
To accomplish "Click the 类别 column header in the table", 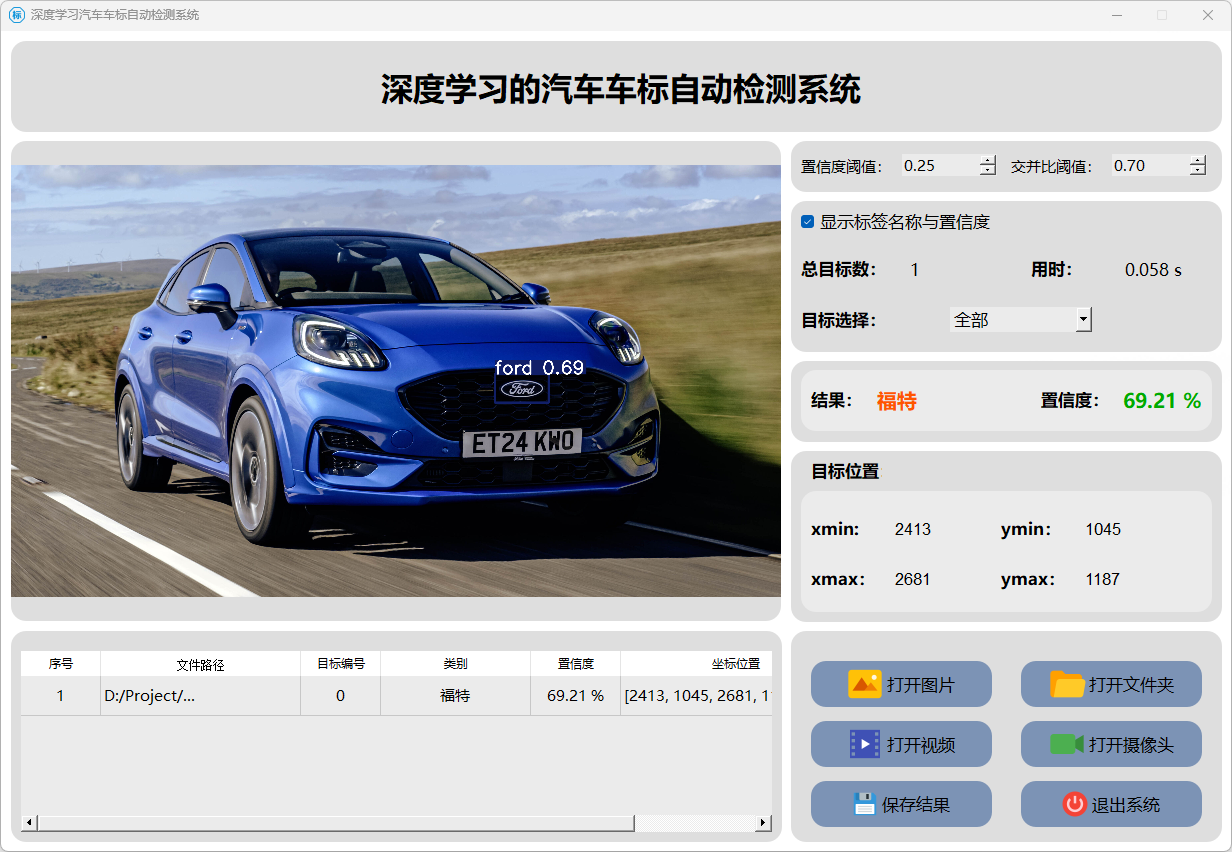I will pyautogui.click(x=455, y=664).
